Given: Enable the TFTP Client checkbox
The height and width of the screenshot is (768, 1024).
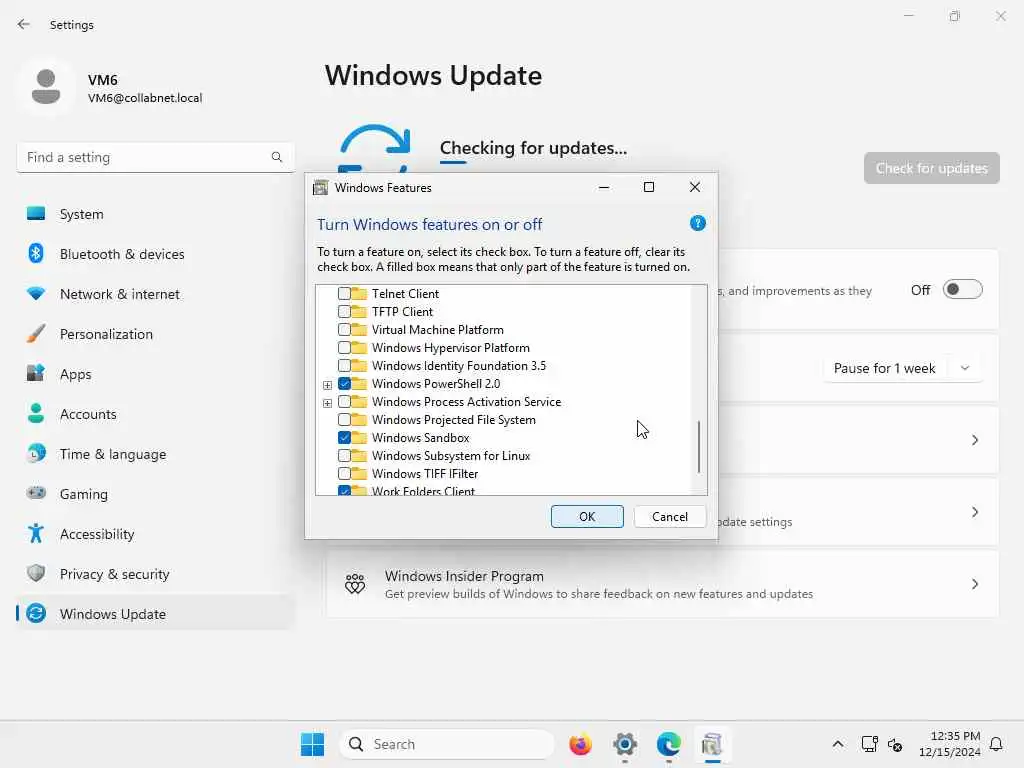Looking at the screenshot, I should point(344,312).
